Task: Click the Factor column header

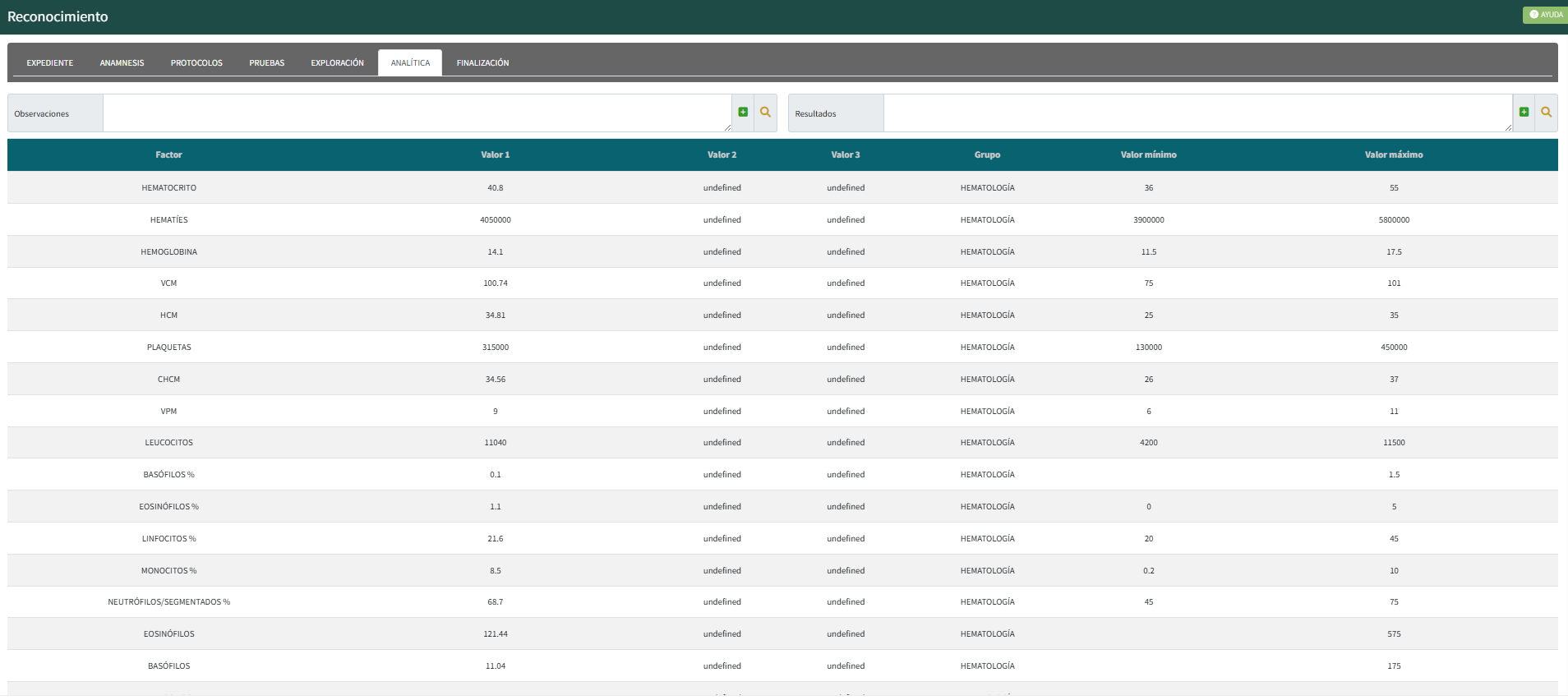Action: [x=168, y=154]
